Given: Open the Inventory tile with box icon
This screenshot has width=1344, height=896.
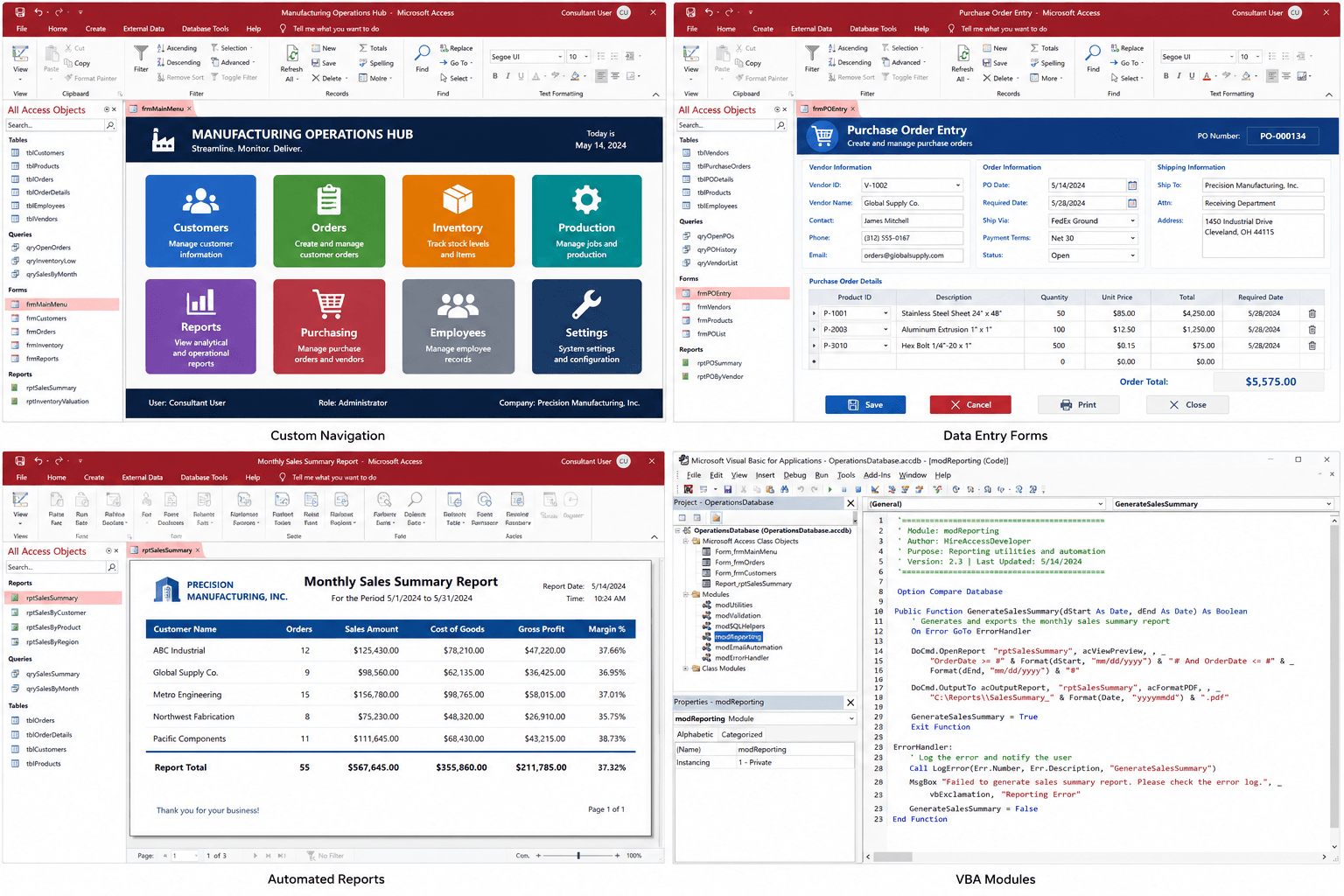Looking at the screenshot, I should 458,220.
